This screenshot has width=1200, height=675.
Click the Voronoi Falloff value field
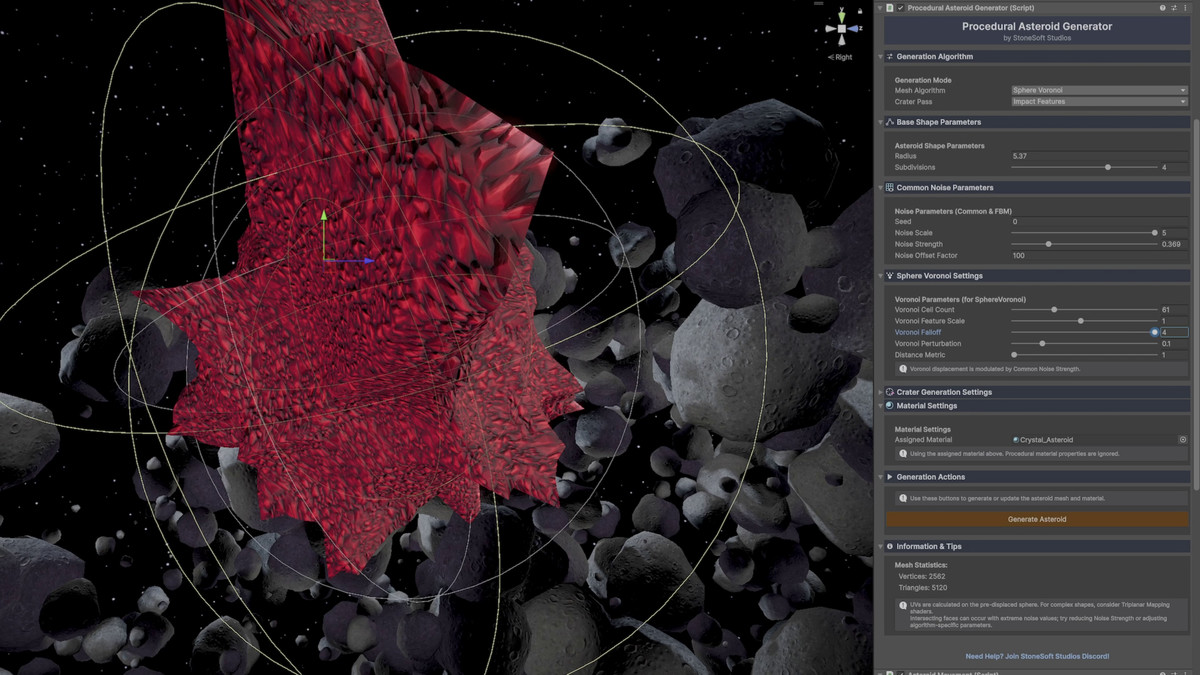(x=1174, y=332)
